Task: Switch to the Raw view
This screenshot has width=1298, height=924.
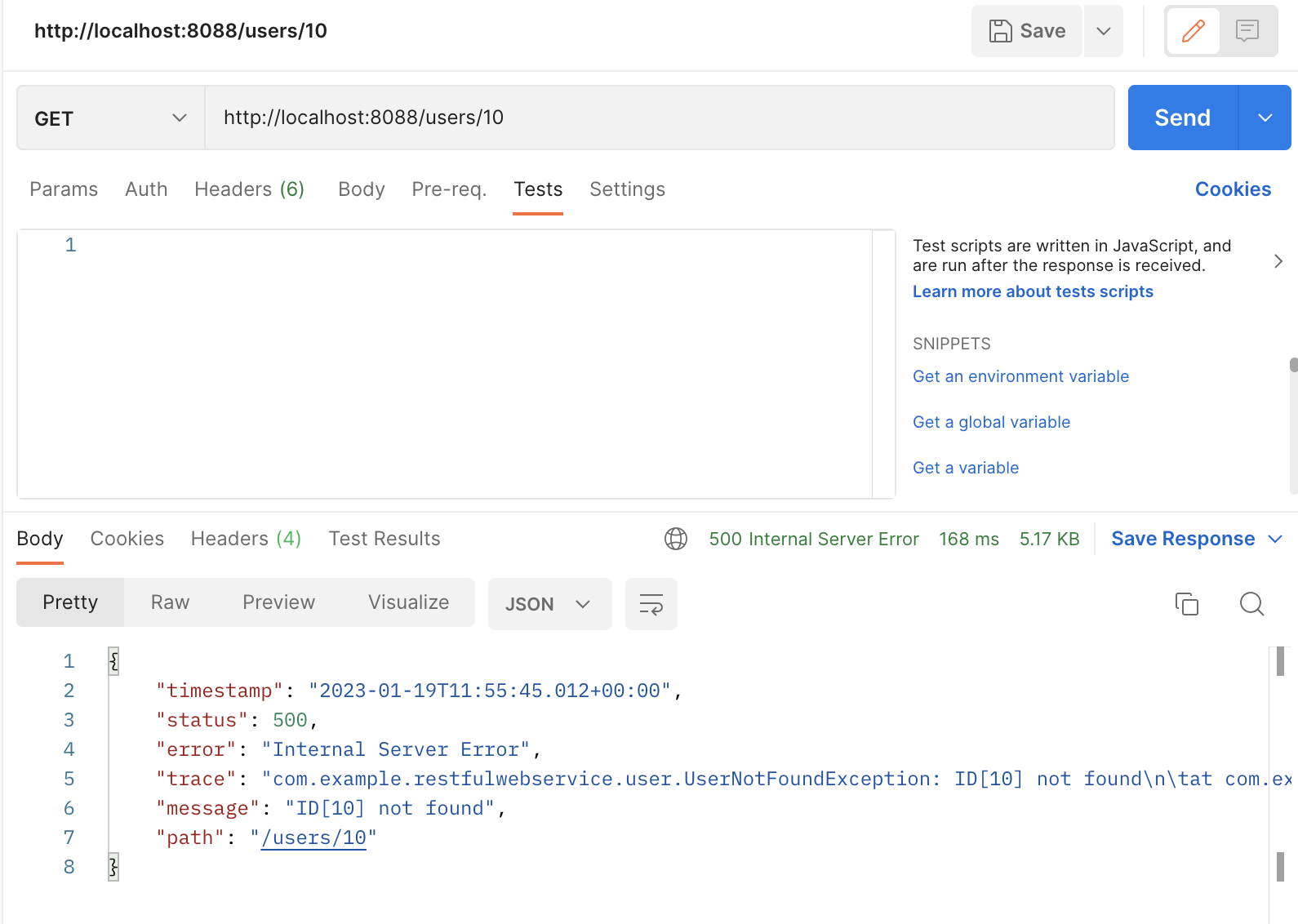Action: pos(170,602)
